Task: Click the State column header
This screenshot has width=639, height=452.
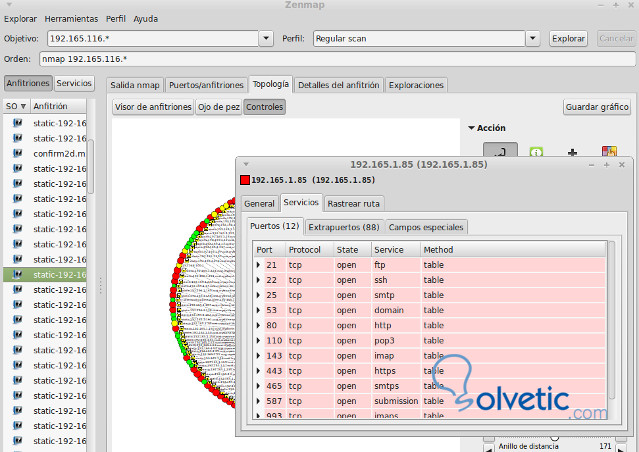Action: pyautogui.click(x=353, y=249)
